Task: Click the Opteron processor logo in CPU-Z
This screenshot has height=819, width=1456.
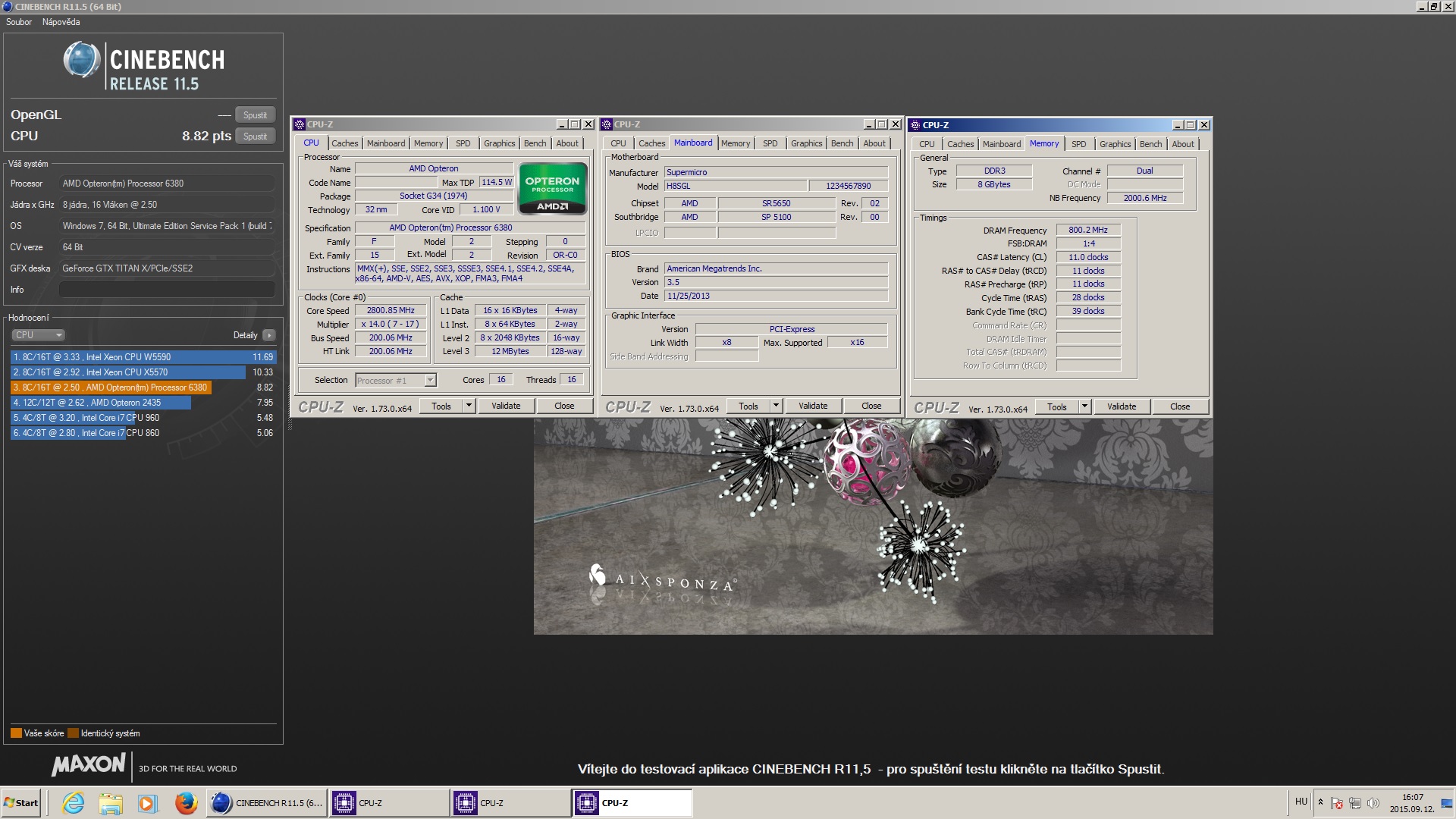Action: pos(552,188)
